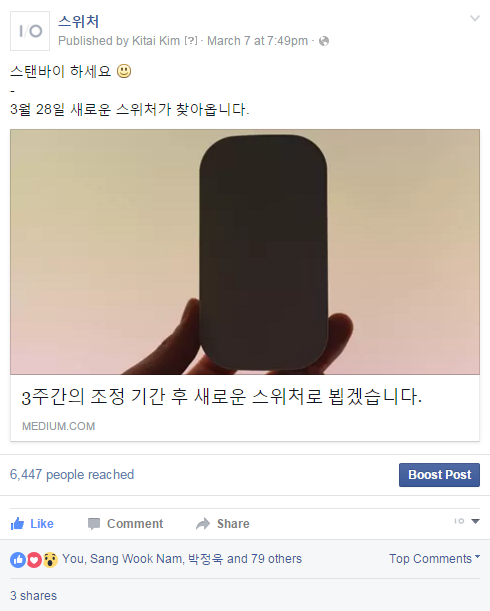Screen dimensions: 490x611
Task: Open the black device preview image
Action: pyautogui.click(x=245, y=252)
